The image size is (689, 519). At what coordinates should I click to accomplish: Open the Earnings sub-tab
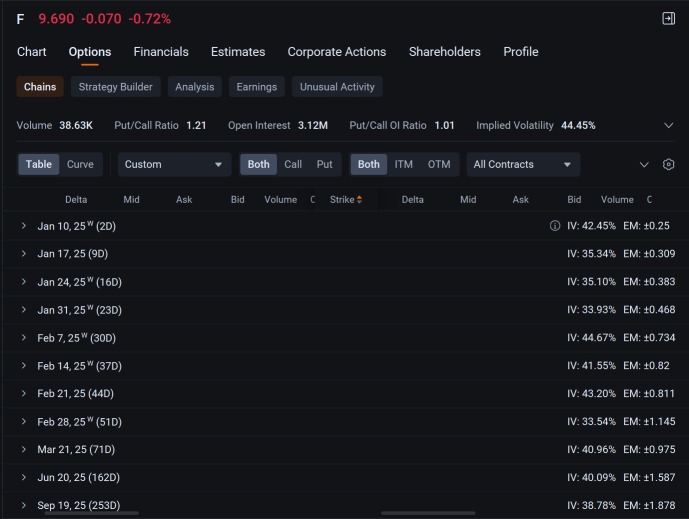click(257, 87)
